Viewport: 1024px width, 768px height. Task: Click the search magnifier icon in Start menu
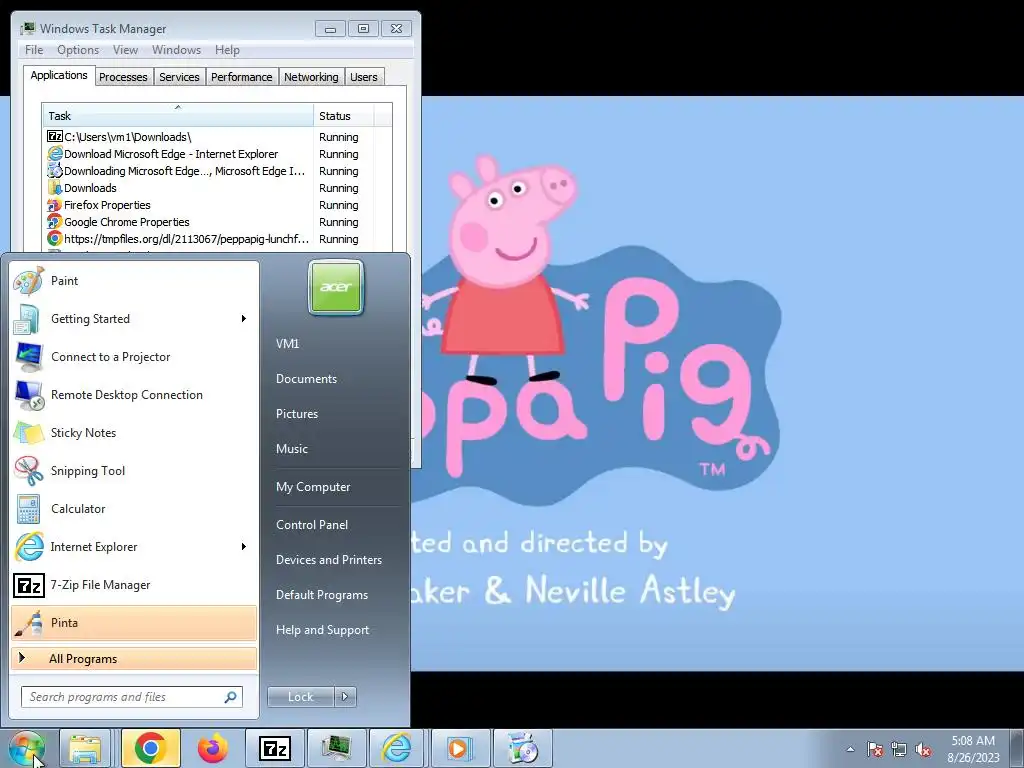[231, 697]
